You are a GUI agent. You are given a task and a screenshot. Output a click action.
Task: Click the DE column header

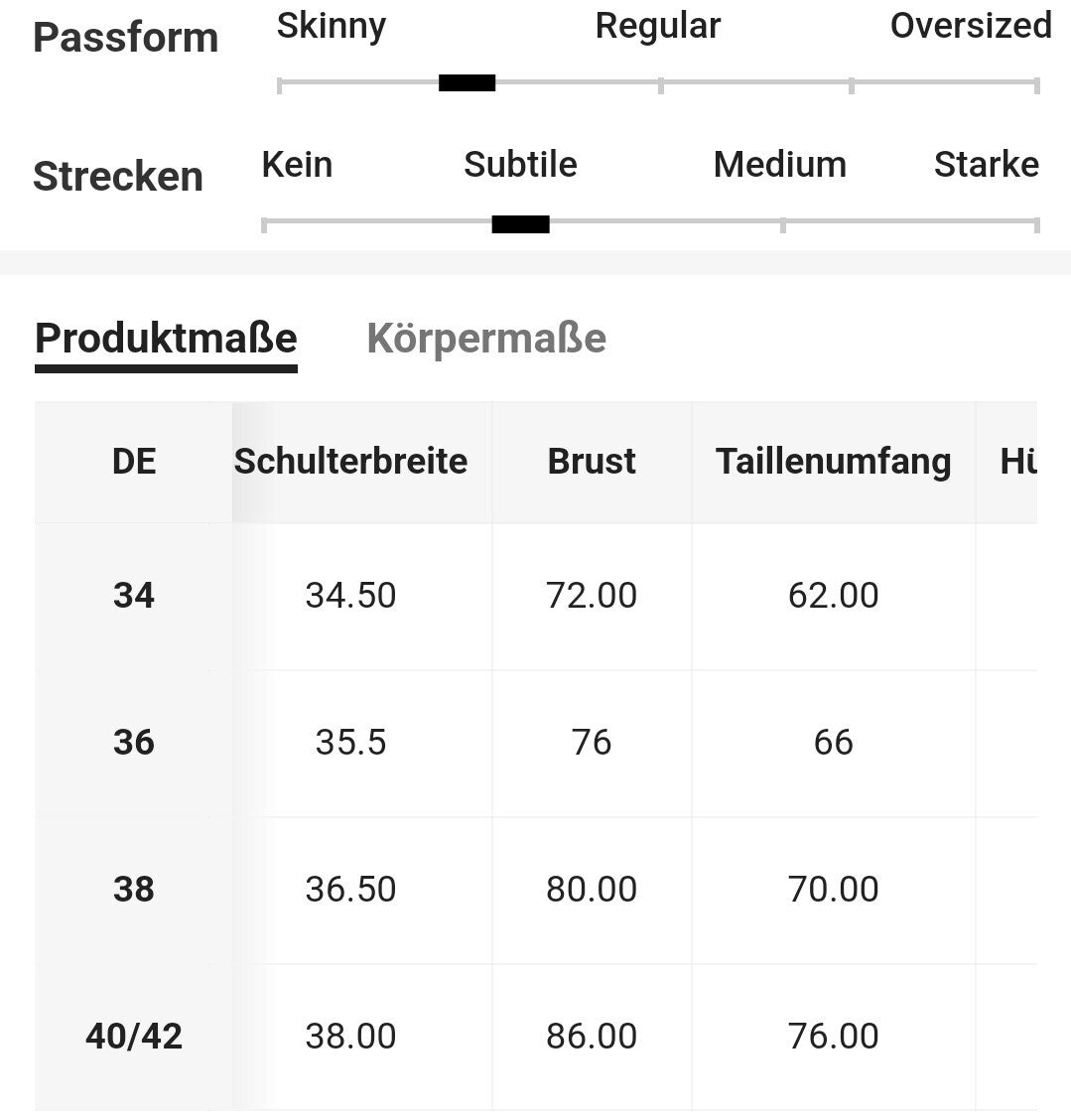coord(134,462)
